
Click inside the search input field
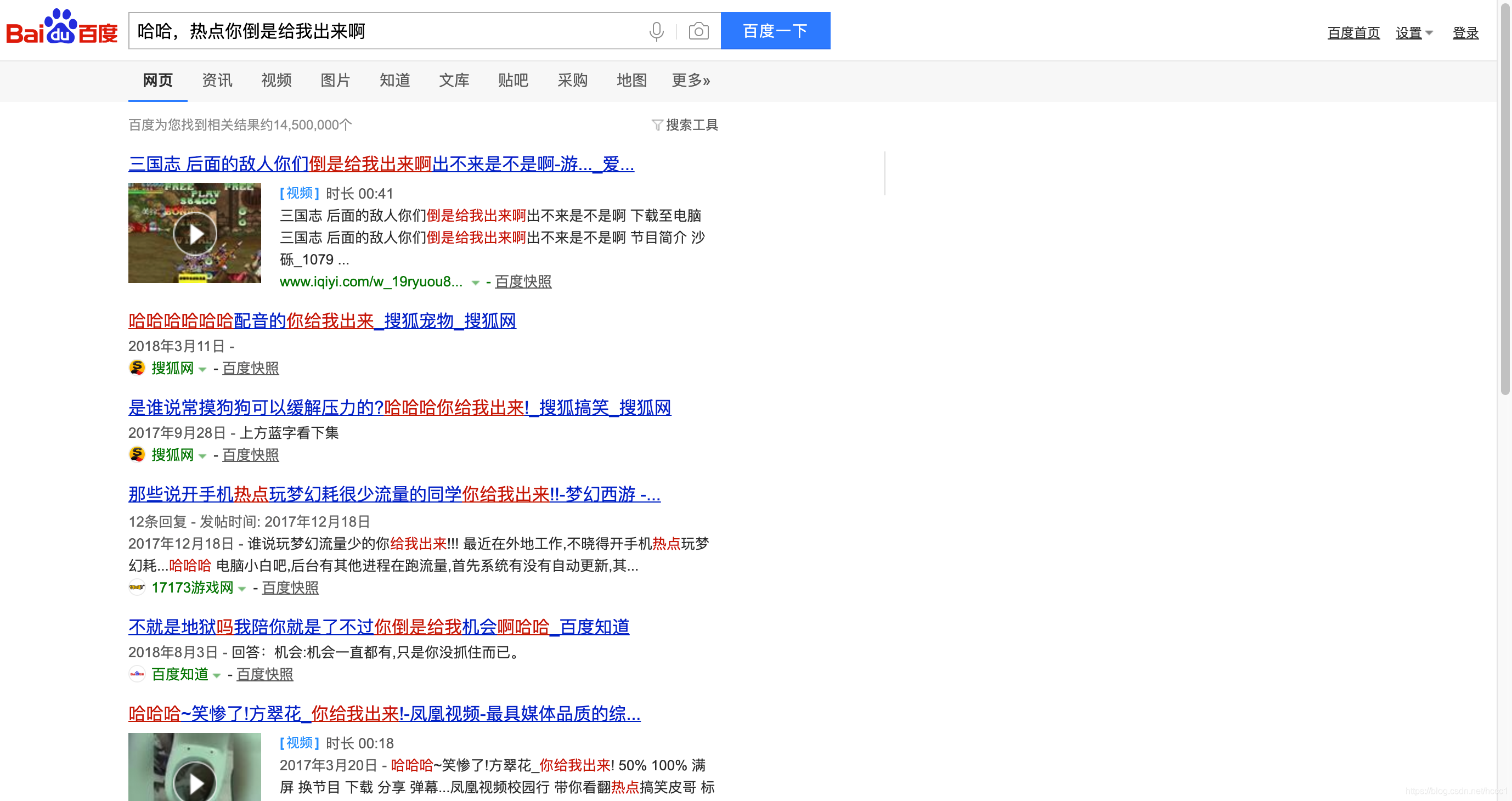click(387, 31)
